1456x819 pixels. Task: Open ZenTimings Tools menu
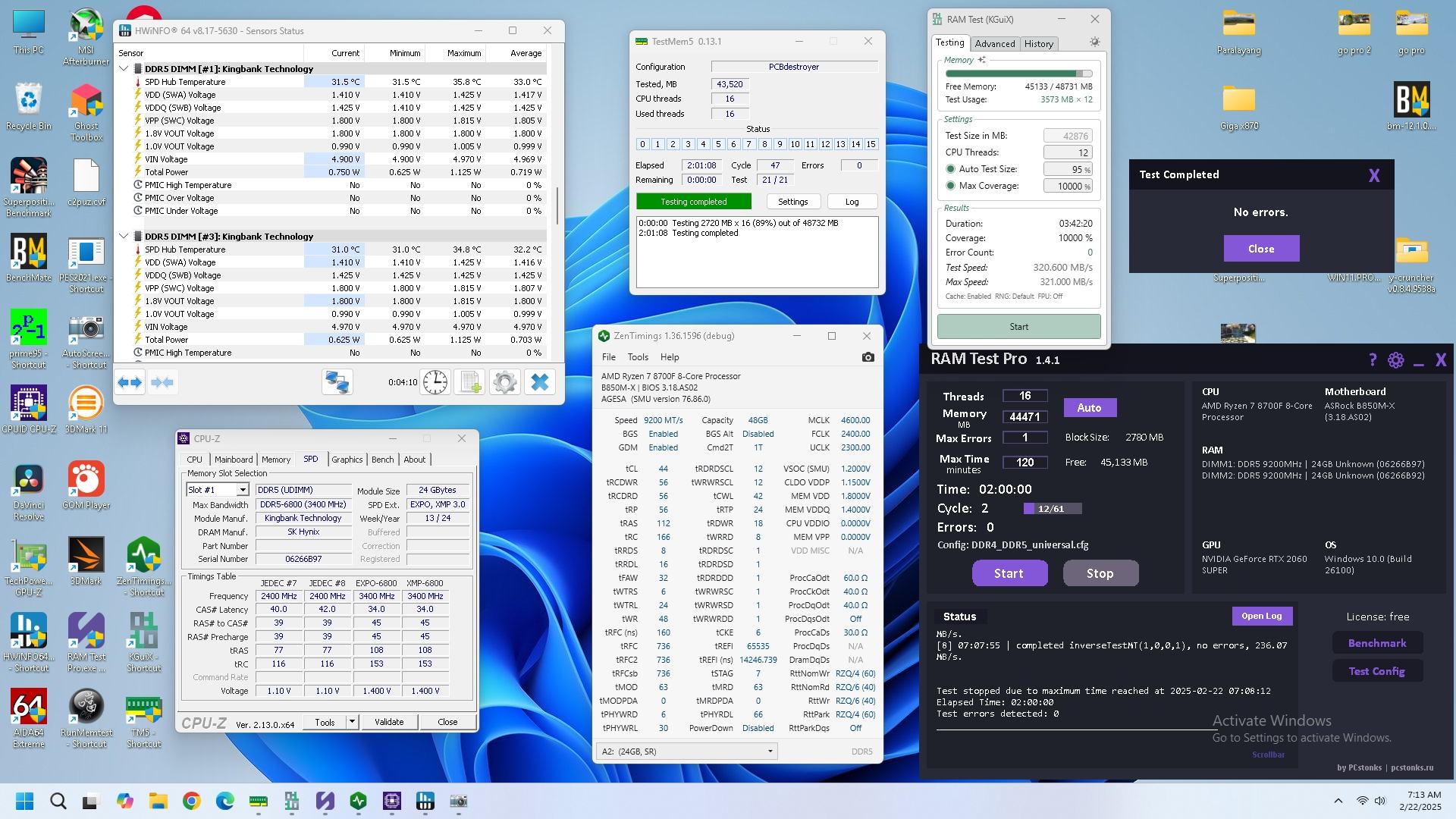pyautogui.click(x=637, y=357)
